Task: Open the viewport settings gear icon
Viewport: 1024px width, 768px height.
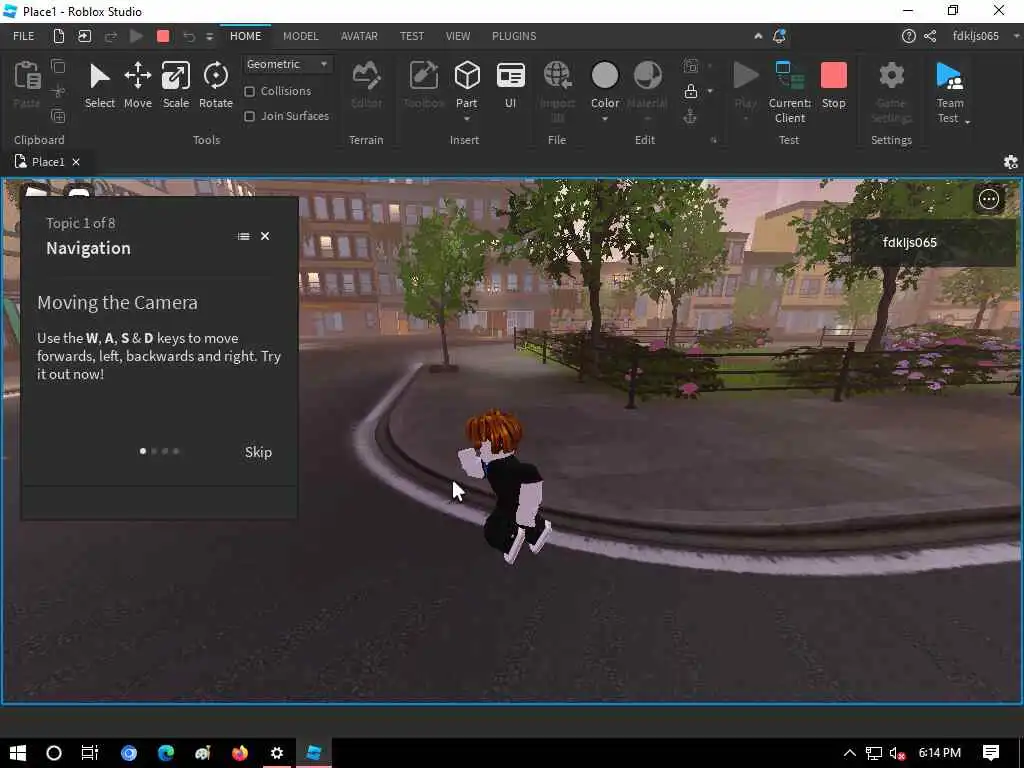Action: [x=1010, y=162]
